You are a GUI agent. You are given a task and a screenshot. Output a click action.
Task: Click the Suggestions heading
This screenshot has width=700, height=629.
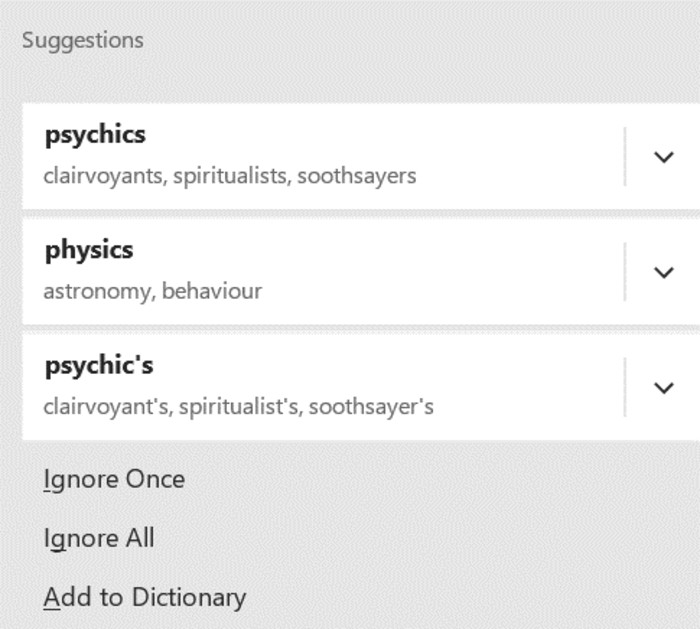[x=83, y=40]
